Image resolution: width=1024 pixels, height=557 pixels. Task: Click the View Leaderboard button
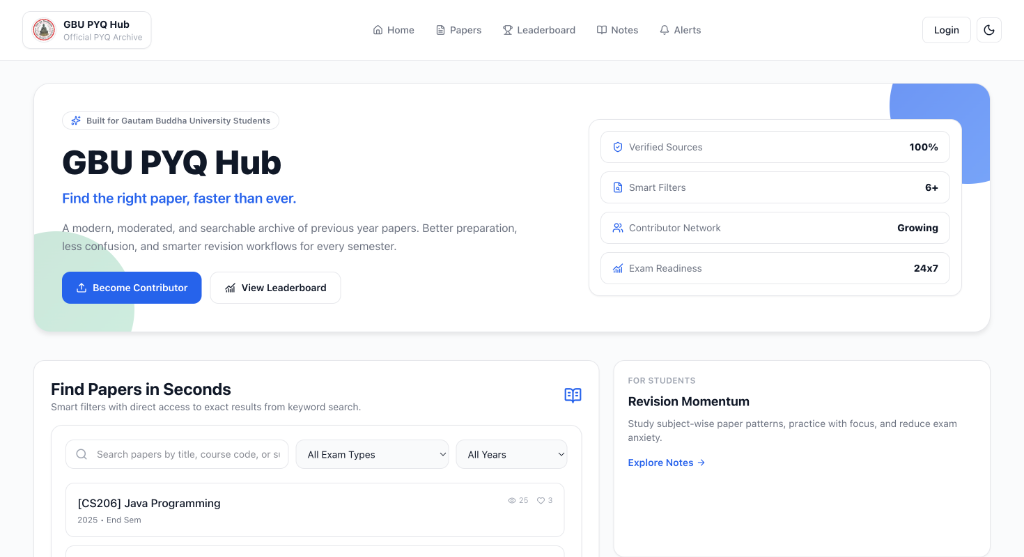pyautogui.click(x=275, y=288)
